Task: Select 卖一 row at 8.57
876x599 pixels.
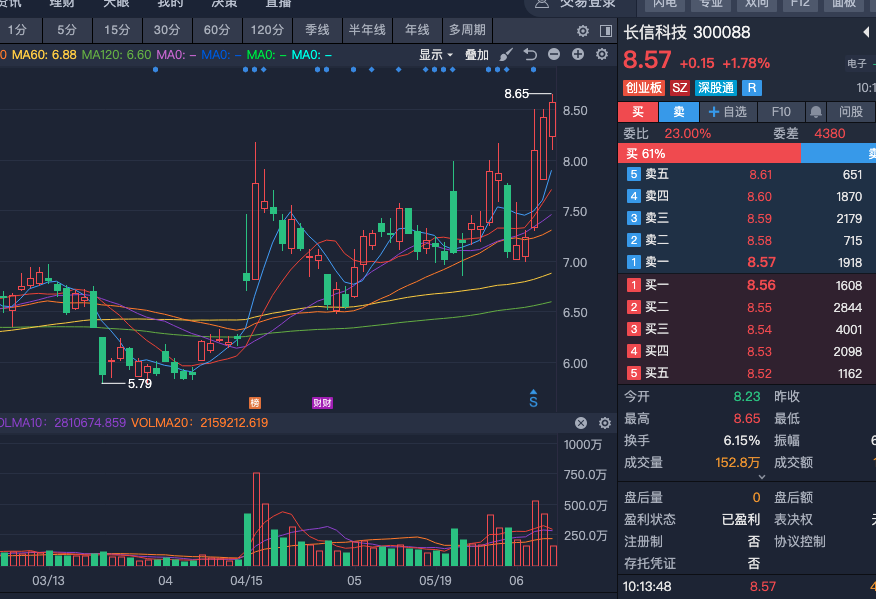Action: point(747,262)
